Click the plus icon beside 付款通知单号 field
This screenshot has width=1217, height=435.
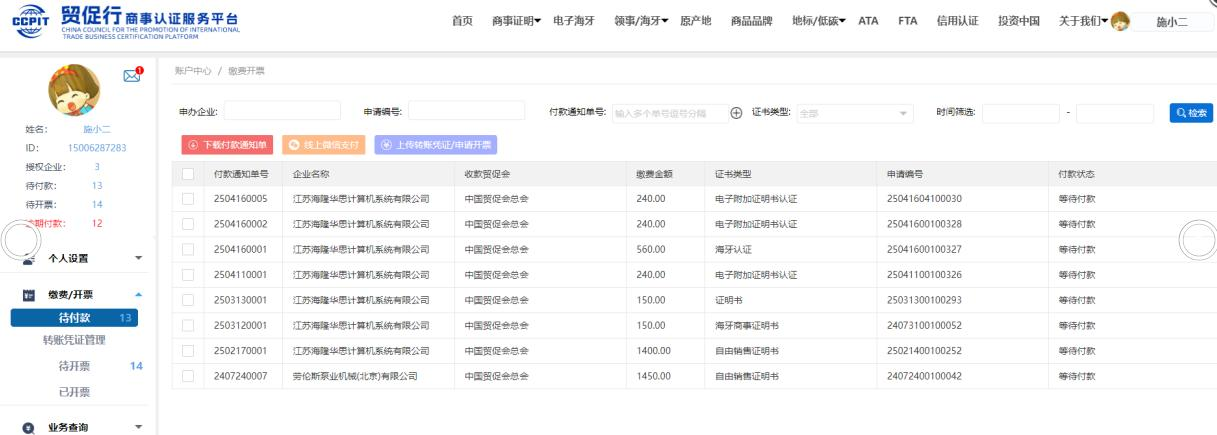pos(737,113)
